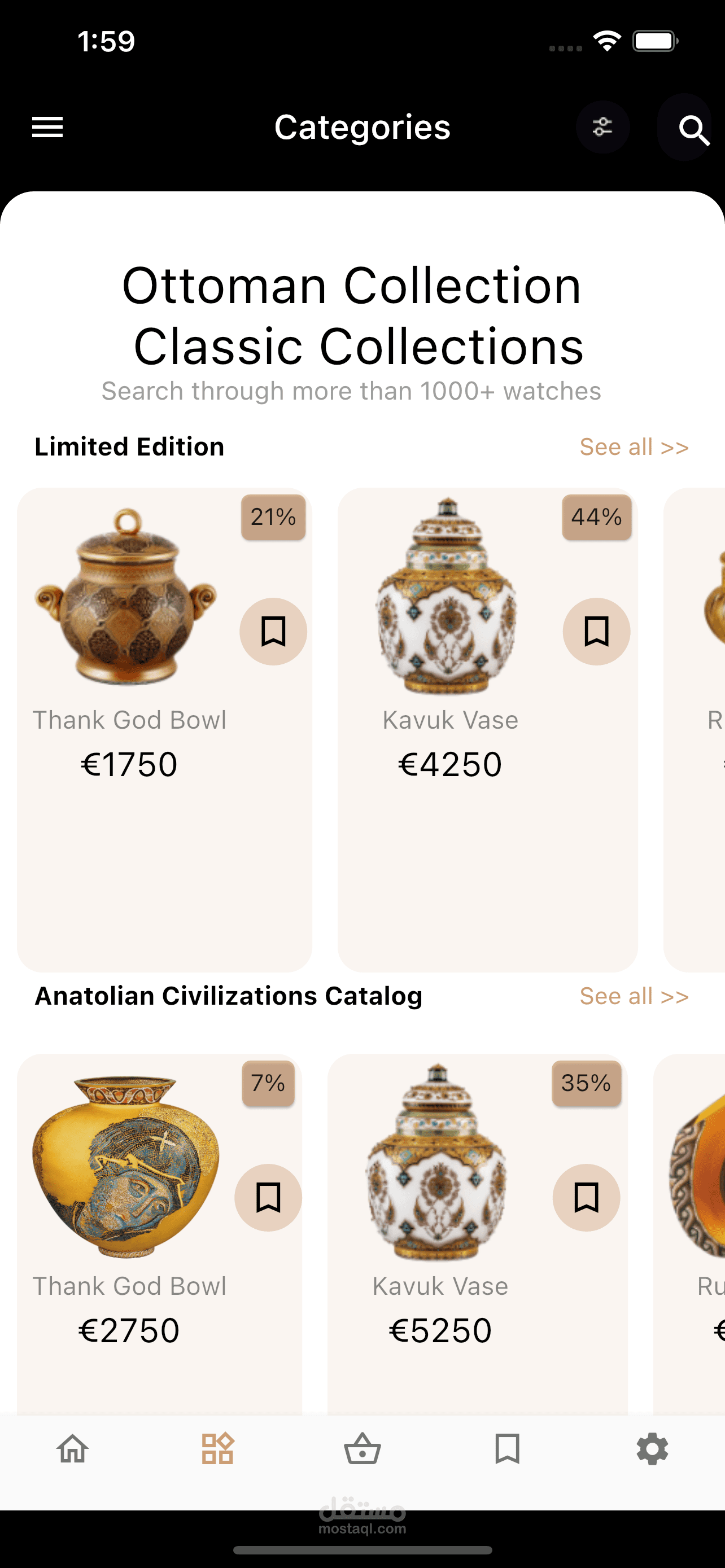Screen dimensions: 725x1568
Task: Tap the 35% discount badge
Action: point(586,1084)
